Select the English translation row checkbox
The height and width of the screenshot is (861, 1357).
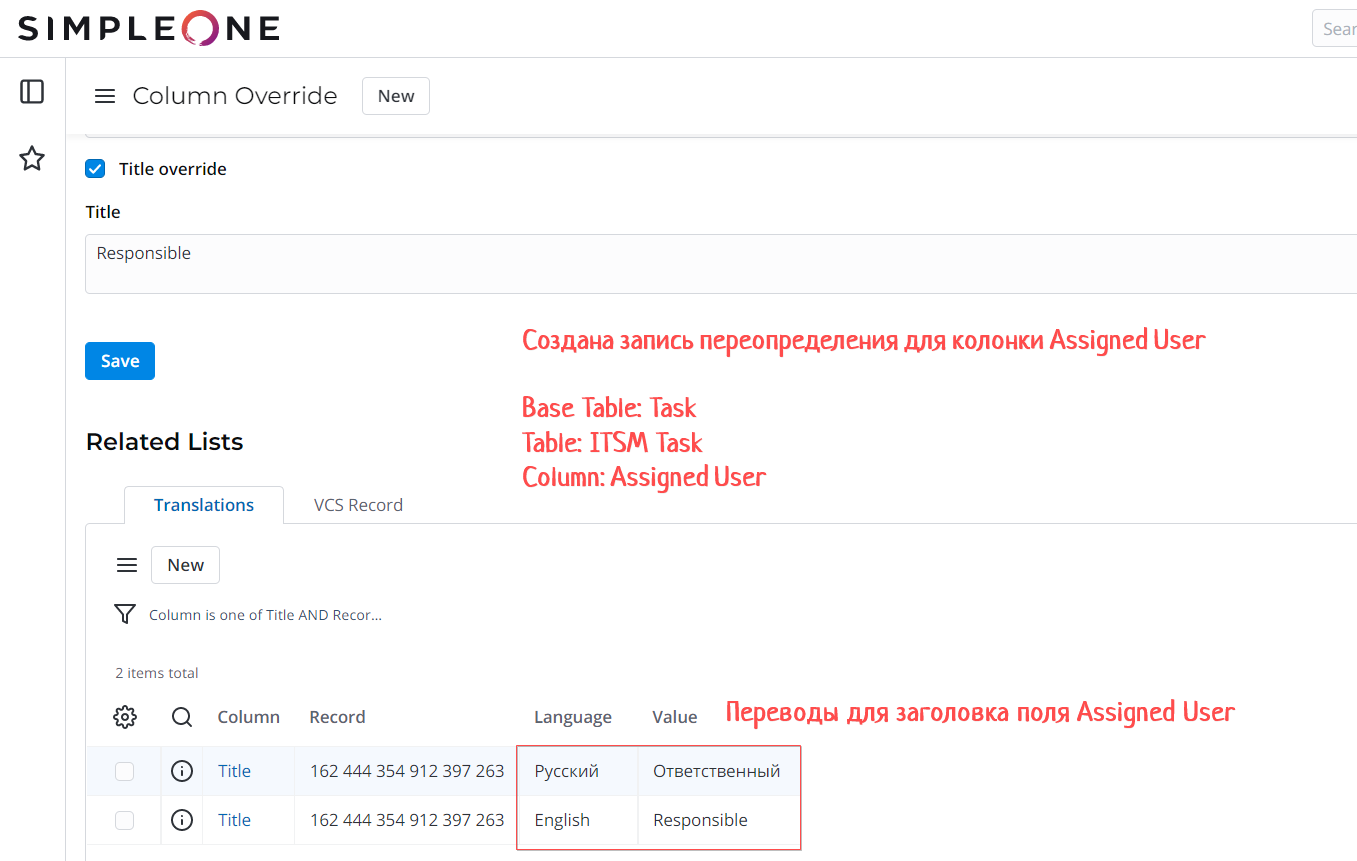pyautogui.click(x=124, y=820)
